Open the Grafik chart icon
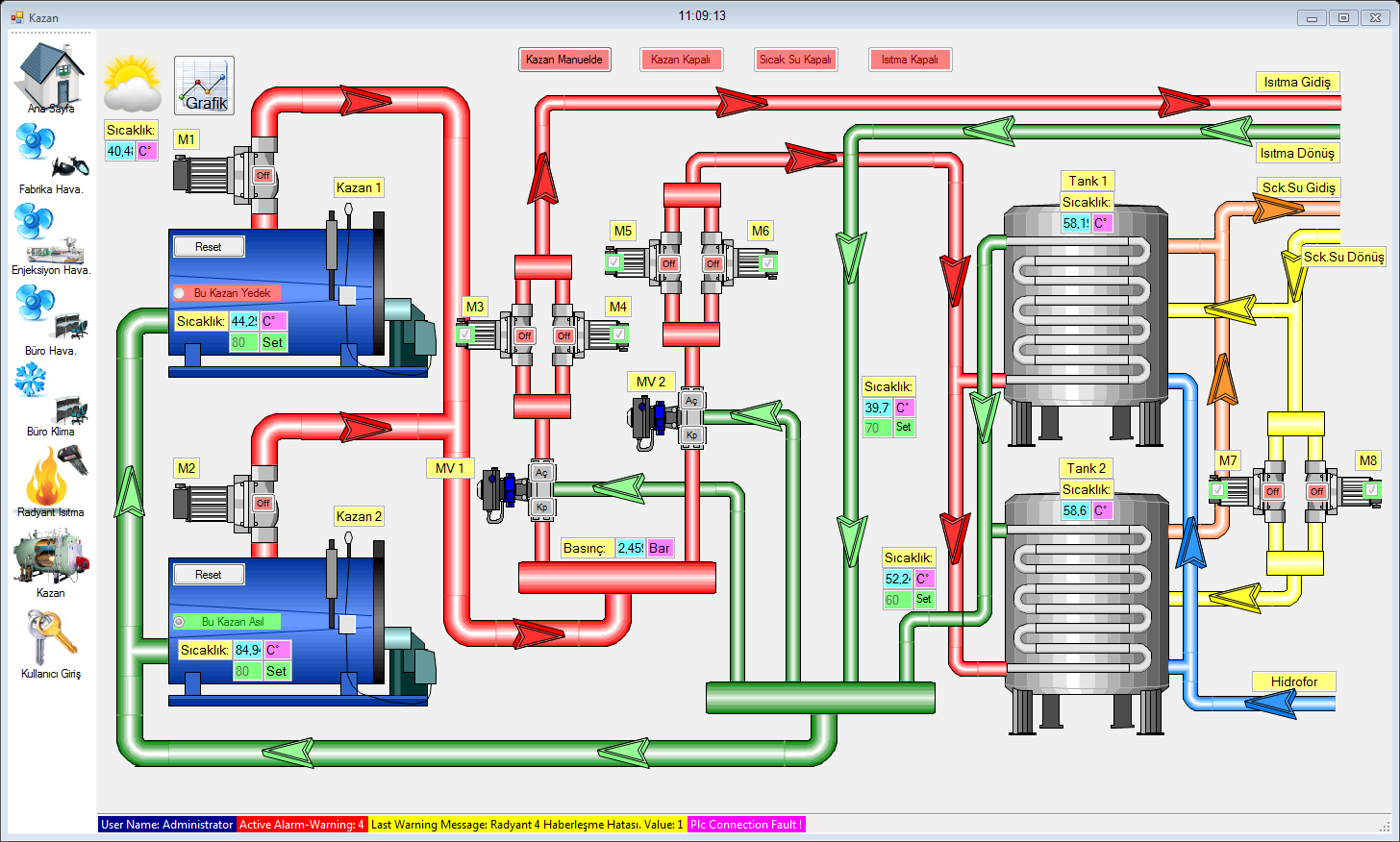1400x842 pixels. pos(204,86)
